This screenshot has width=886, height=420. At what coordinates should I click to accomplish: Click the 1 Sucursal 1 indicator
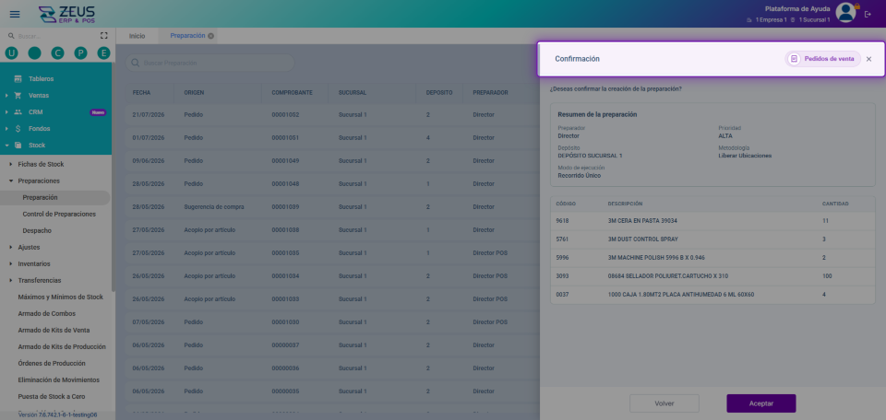pos(810,20)
